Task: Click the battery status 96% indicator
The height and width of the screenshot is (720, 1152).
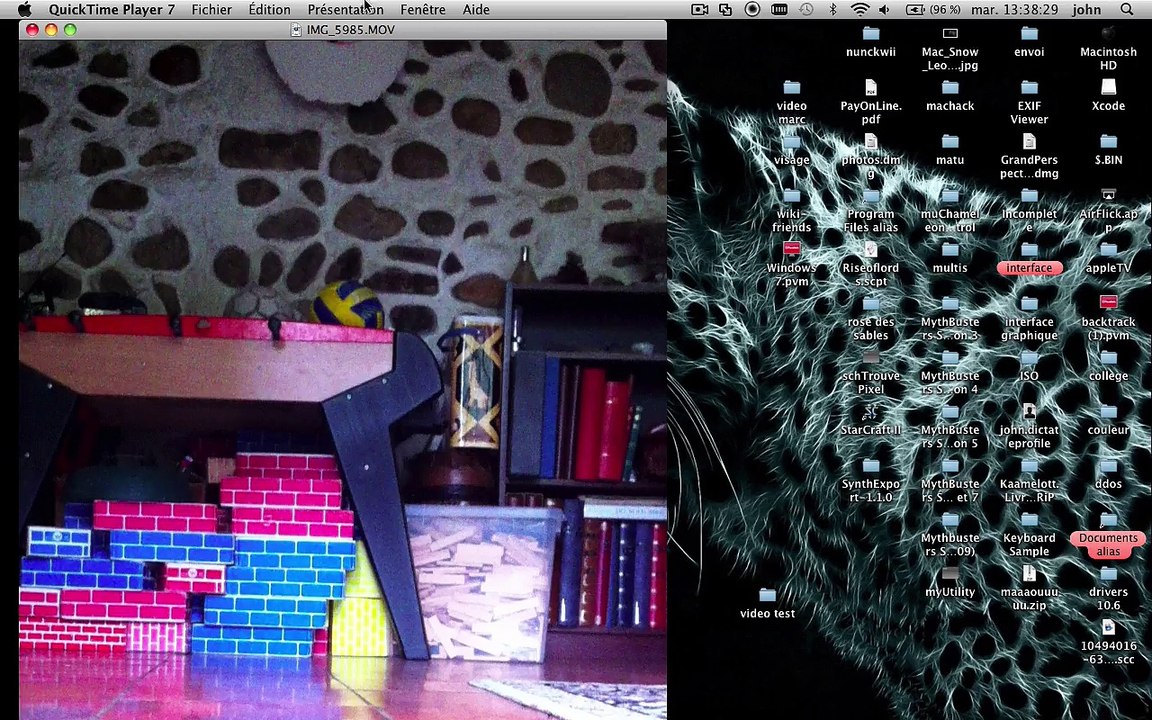Action: (x=933, y=10)
